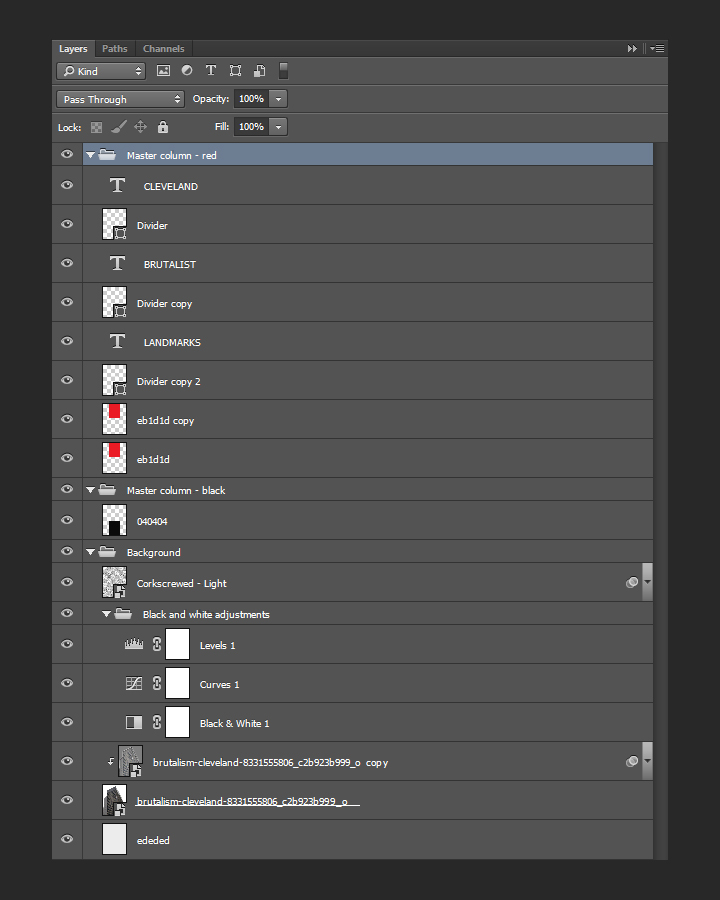Click Levels 1 white layer mask

coord(177,643)
